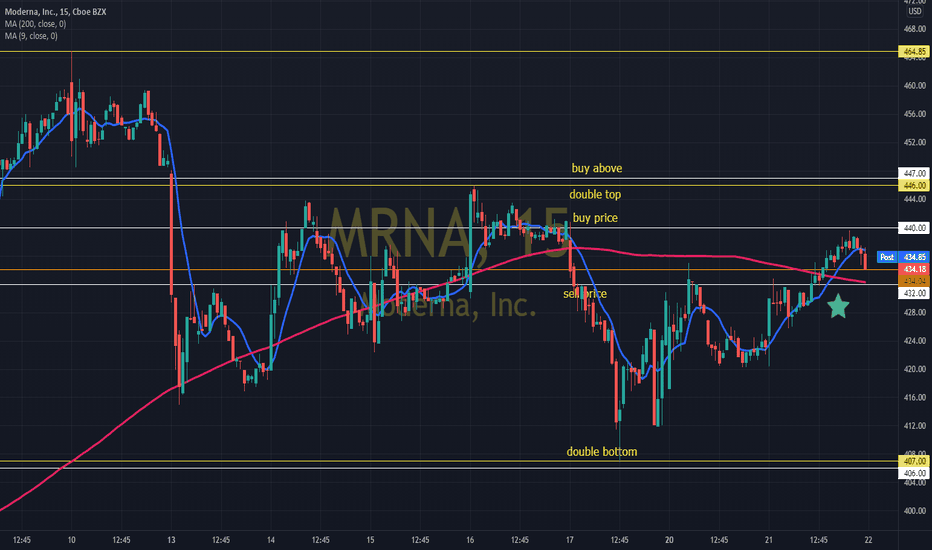This screenshot has height=550, width=932.
Task: Click the 416.00 price axis tick
Action: pos(914,397)
